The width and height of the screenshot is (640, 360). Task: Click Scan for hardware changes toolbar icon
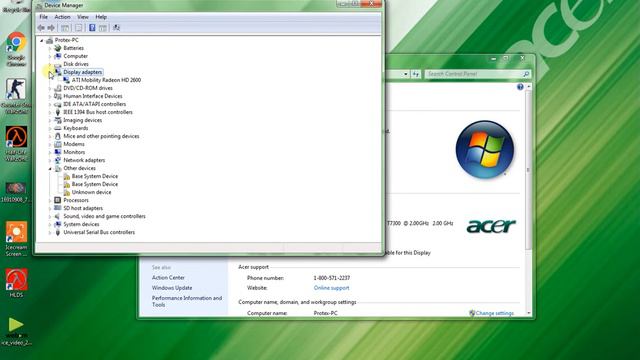coord(116,28)
